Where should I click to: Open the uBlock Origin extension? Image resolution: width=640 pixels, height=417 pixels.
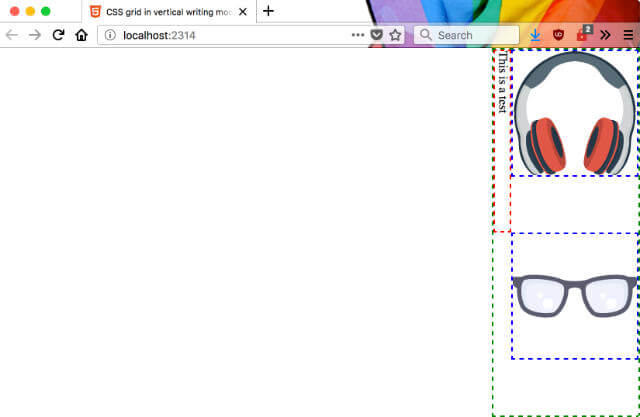click(559, 35)
